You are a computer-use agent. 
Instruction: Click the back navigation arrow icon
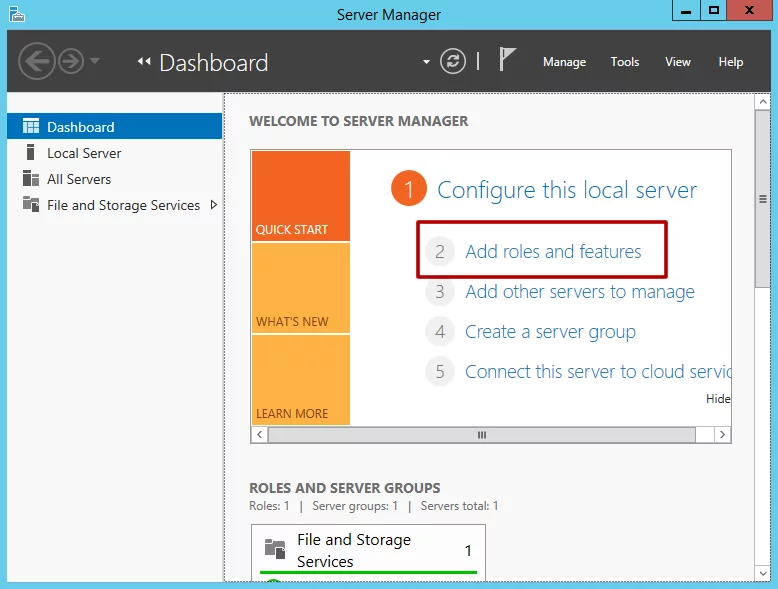36,62
